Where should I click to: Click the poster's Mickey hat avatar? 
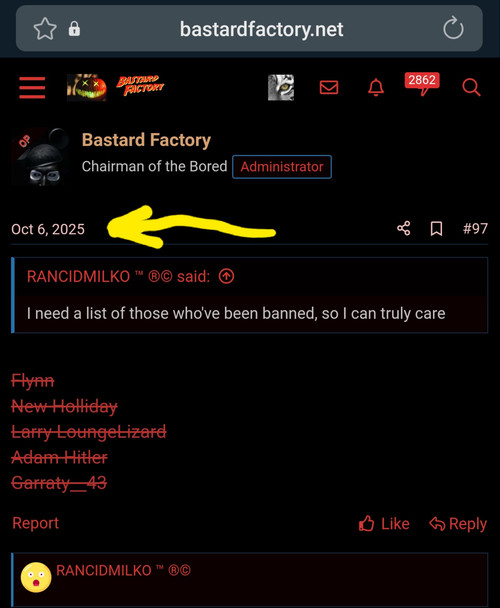(40, 157)
